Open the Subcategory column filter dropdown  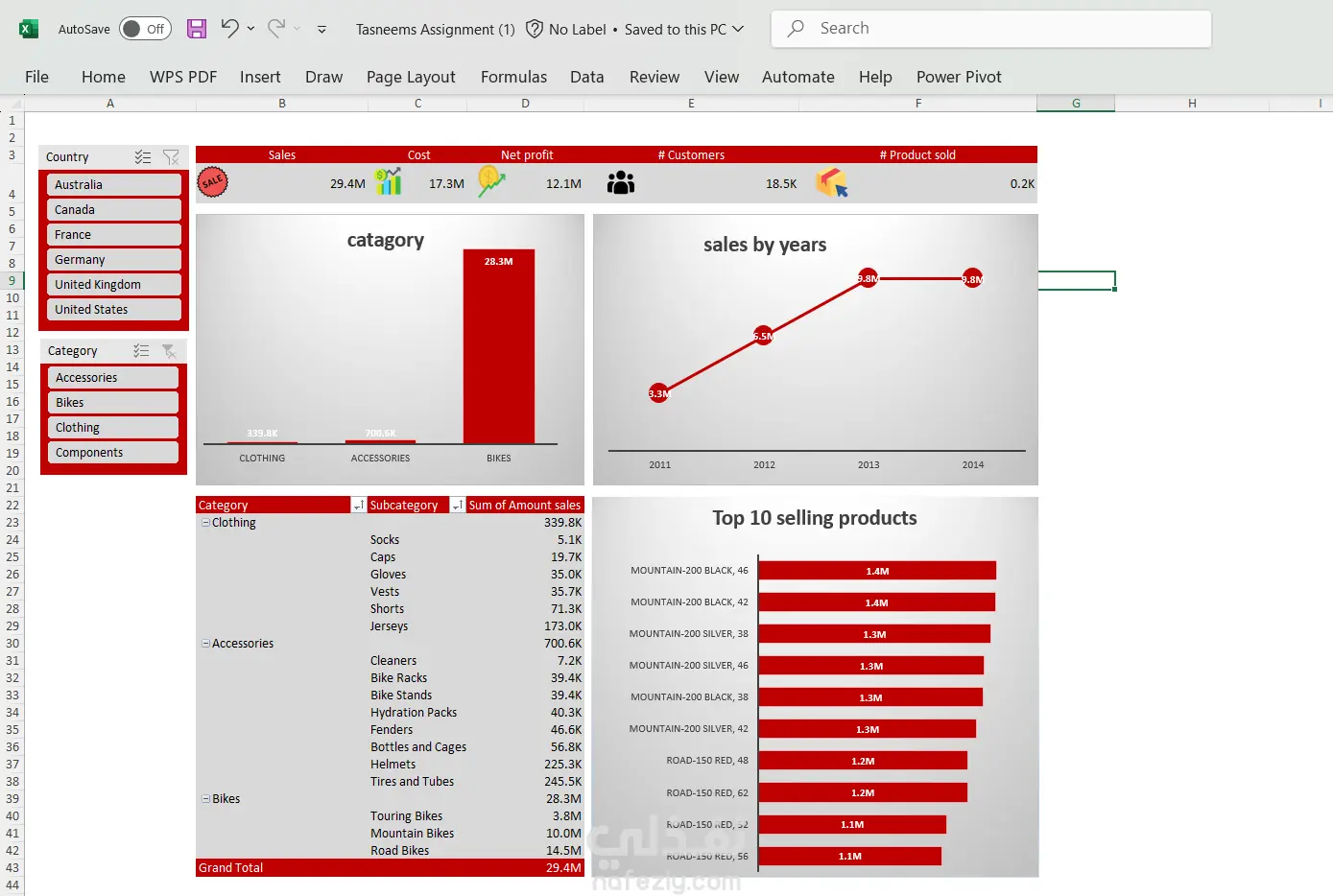pos(459,506)
